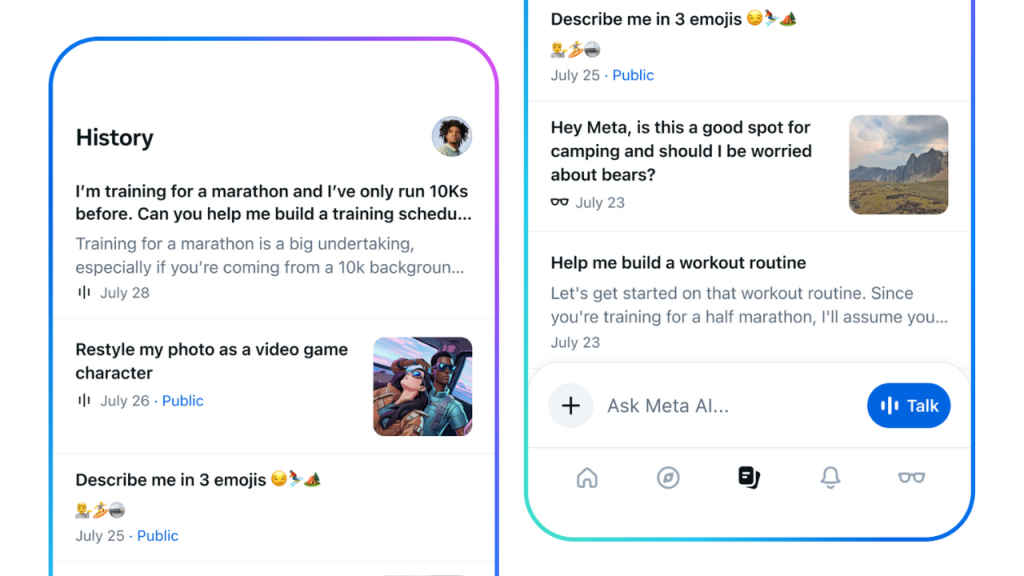Screen dimensions: 1024x576
Task: Open the glasses devices tab
Action: tap(911, 477)
